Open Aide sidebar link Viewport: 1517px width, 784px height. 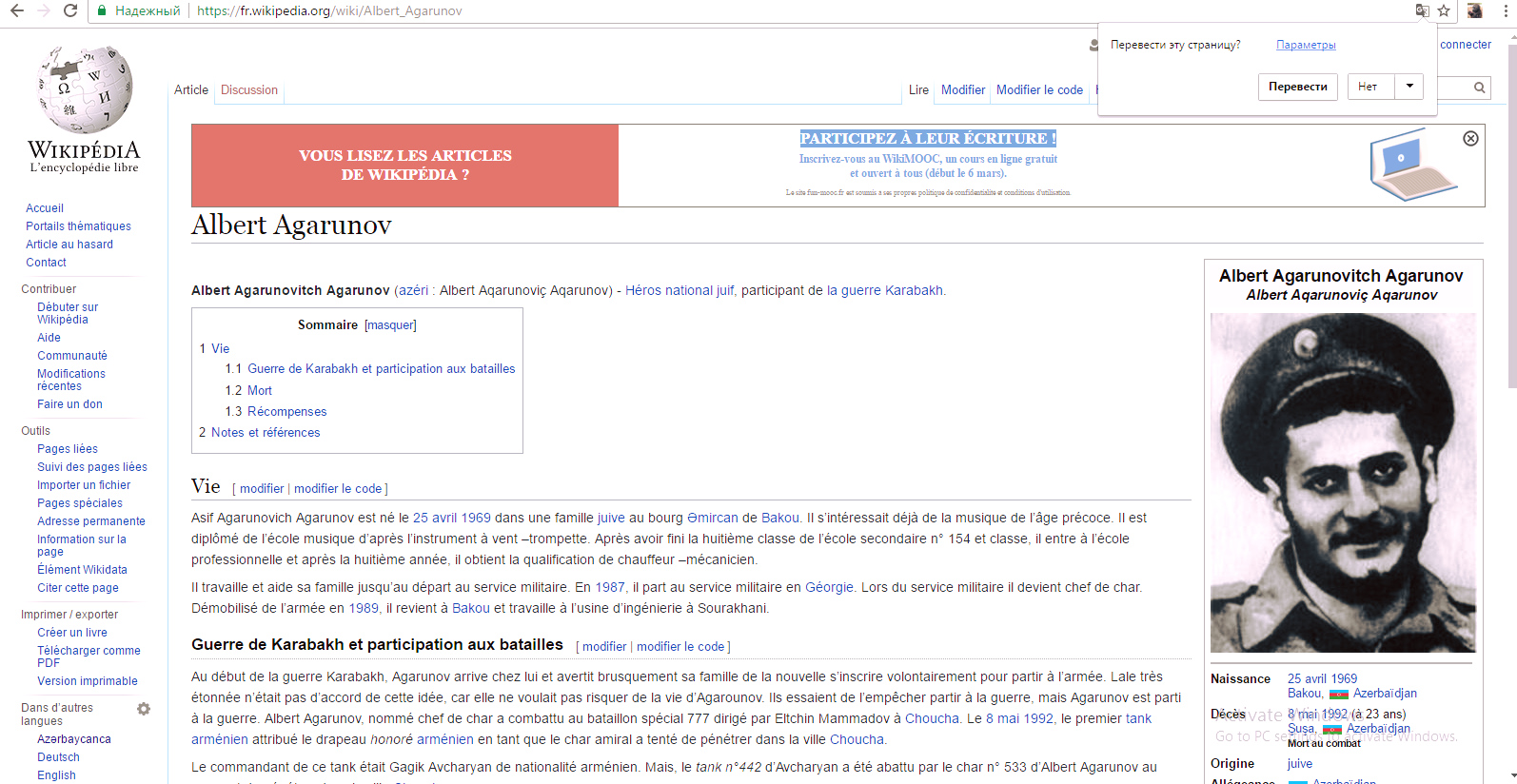(49, 338)
